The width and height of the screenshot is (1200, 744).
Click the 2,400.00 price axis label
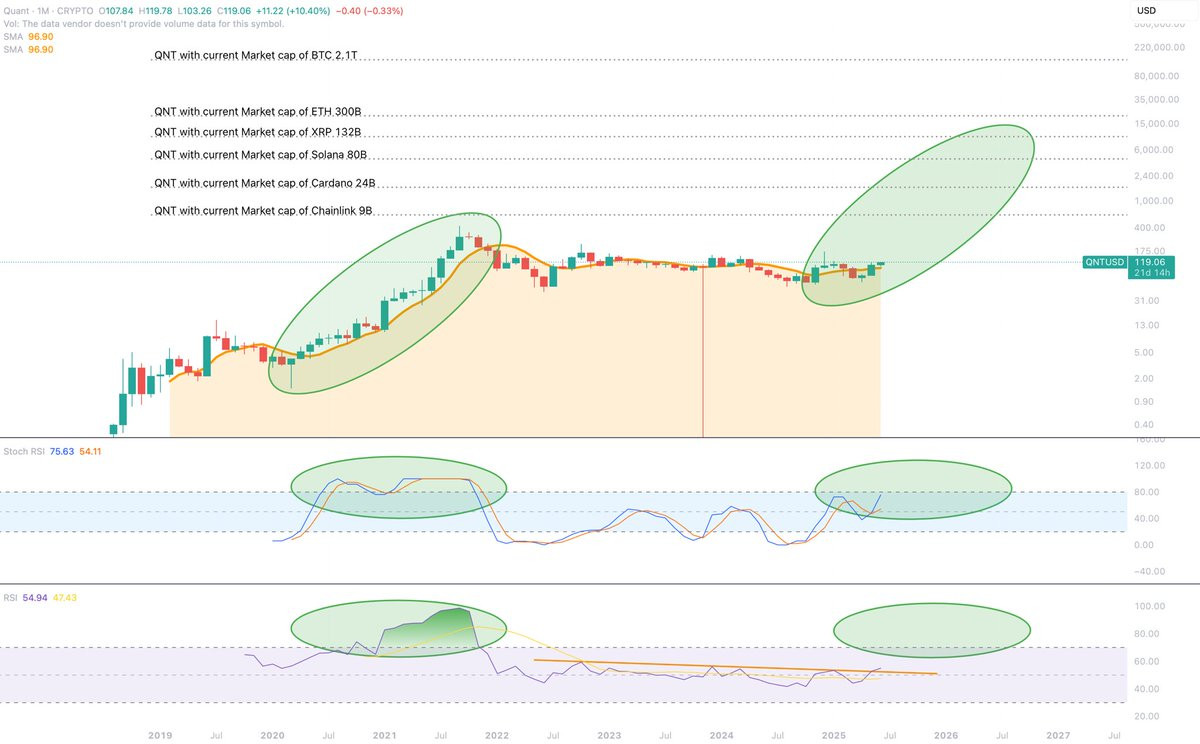tap(1154, 176)
